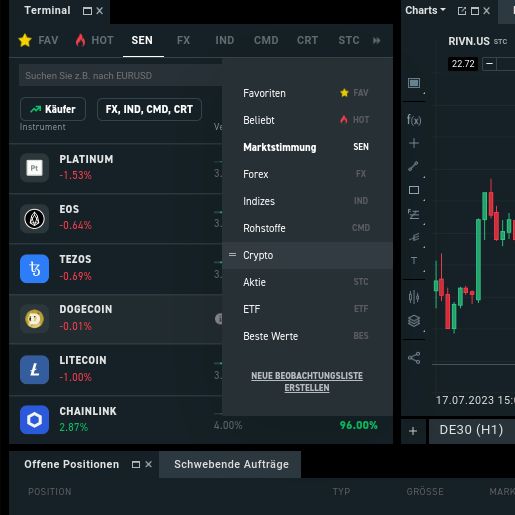
Task: Select the trend line drawing tool
Action: point(413,166)
